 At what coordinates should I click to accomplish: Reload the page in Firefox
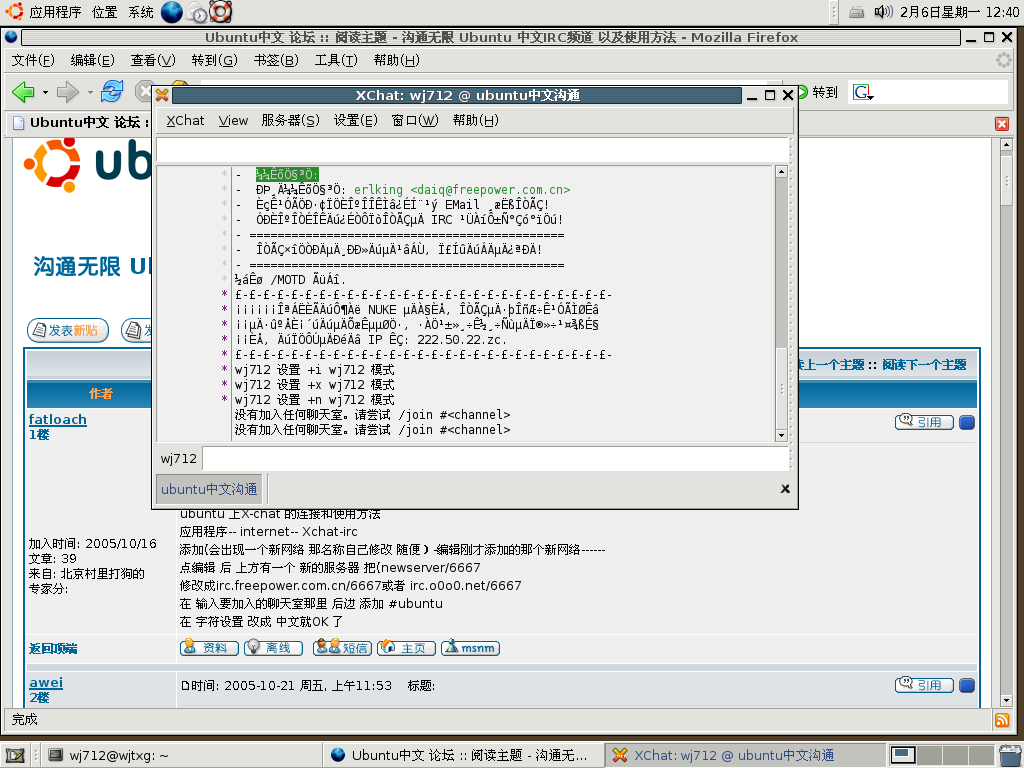click(112, 91)
